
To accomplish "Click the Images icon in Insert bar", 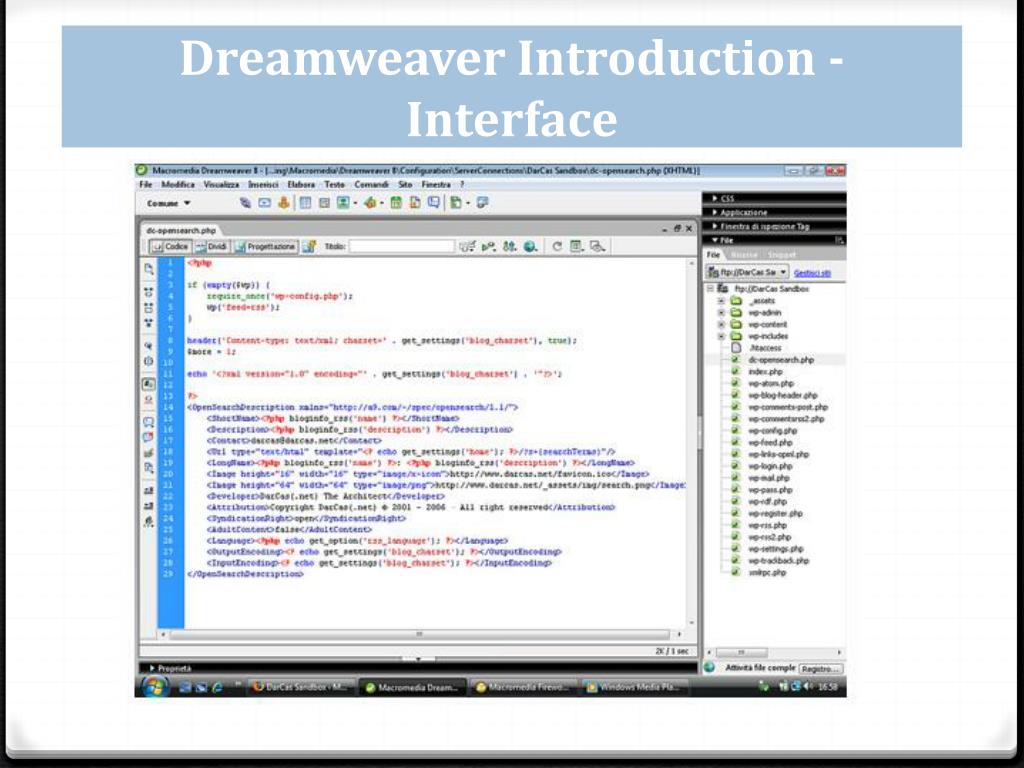I will (342, 203).
